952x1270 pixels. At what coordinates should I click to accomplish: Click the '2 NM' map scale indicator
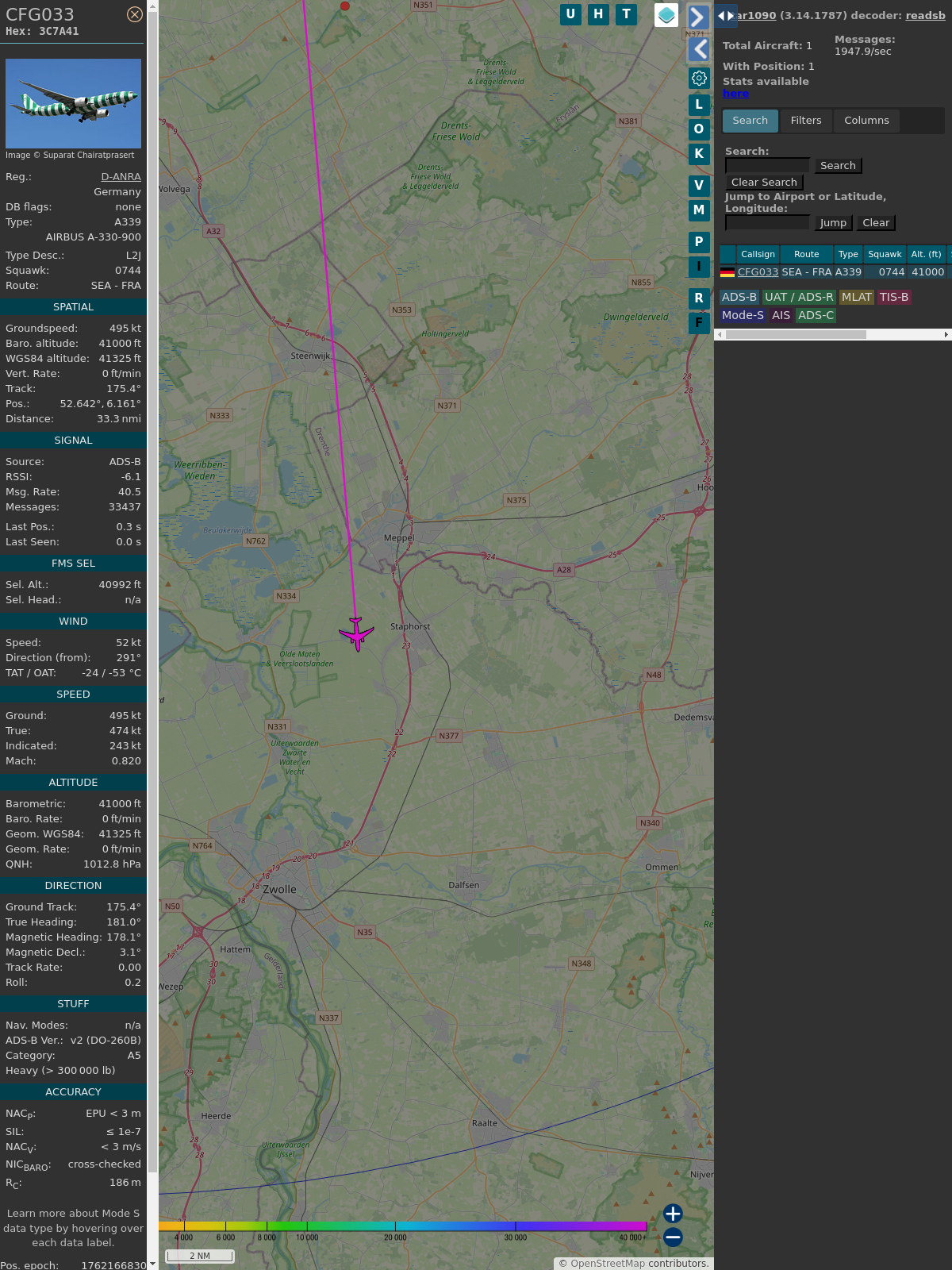[x=200, y=1256]
